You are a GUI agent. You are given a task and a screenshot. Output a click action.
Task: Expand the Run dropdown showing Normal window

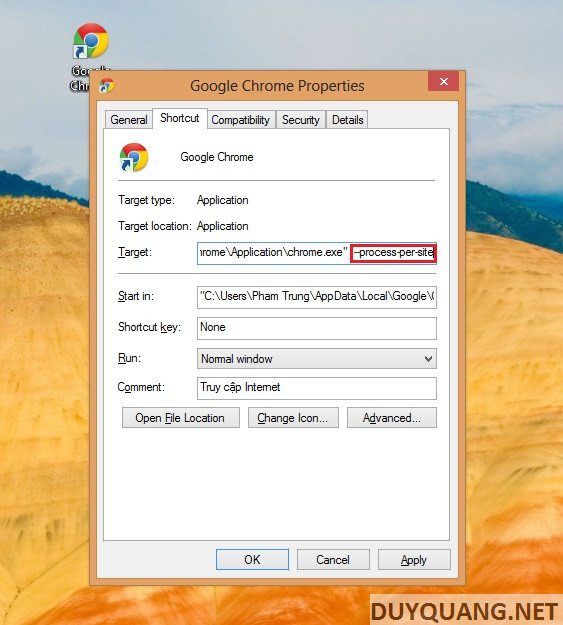[x=317, y=359]
